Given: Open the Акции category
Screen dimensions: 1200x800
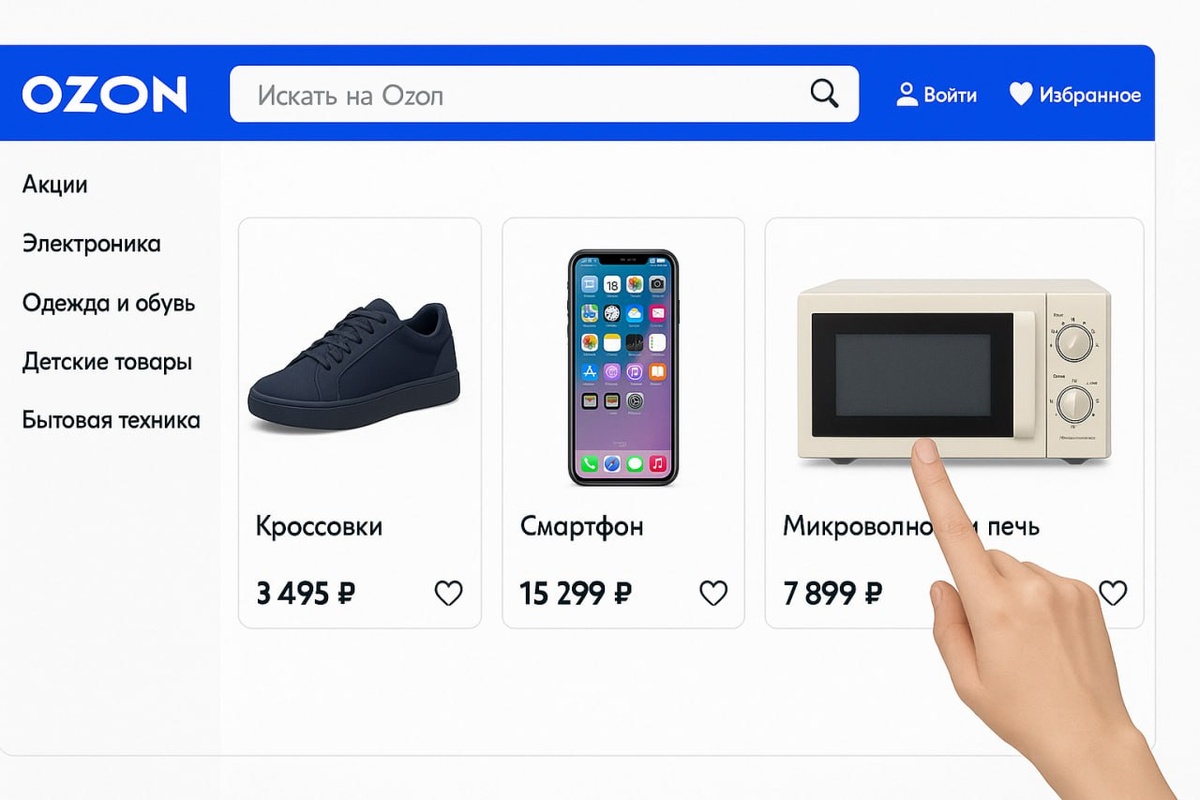Looking at the screenshot, I should click(x=55, y=185).
